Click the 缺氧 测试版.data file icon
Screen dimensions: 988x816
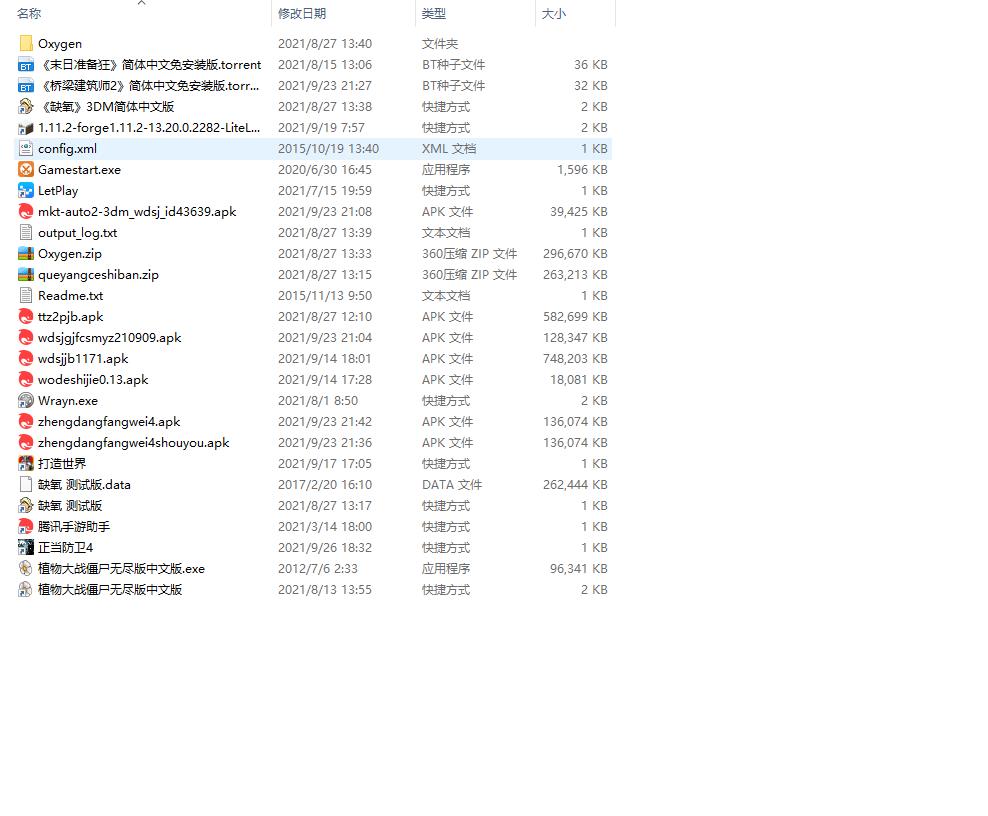tap(26, 485)
